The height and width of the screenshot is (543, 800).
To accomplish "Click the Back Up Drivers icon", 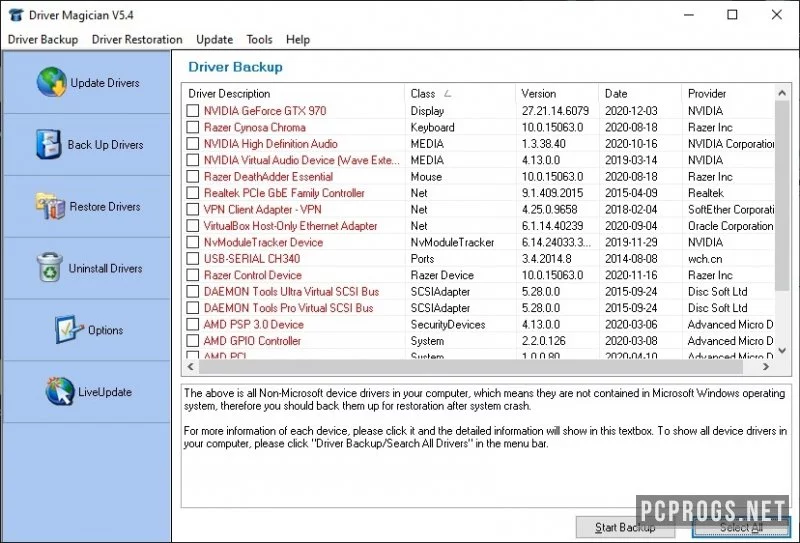I will [x=49, y=144].
